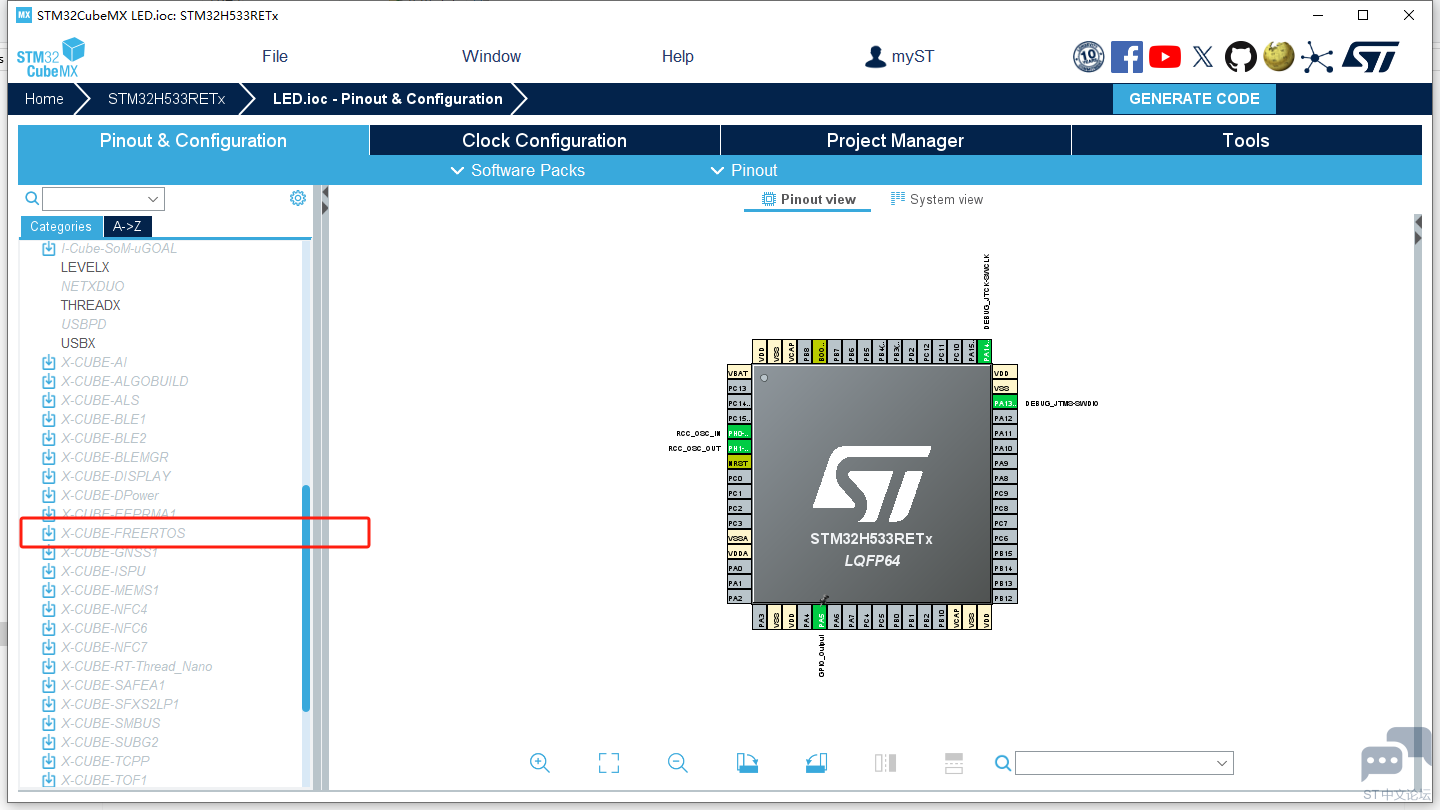Rotate the chip counter-clockwise

816,763
